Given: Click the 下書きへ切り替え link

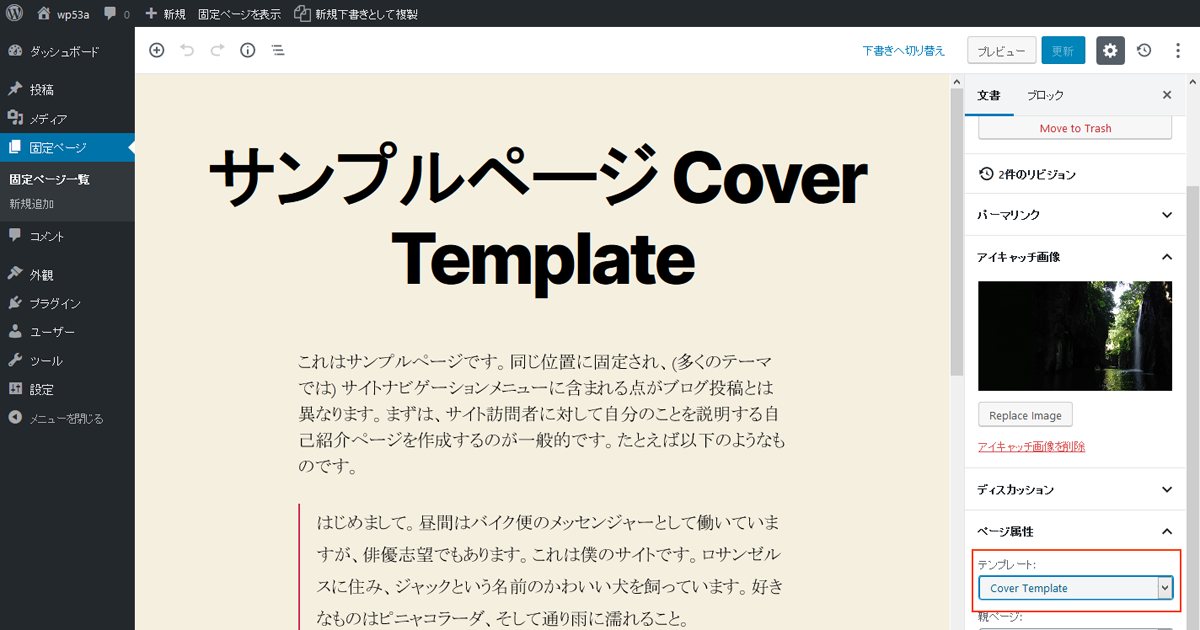Looking at the screenshot, I should 903,50.
